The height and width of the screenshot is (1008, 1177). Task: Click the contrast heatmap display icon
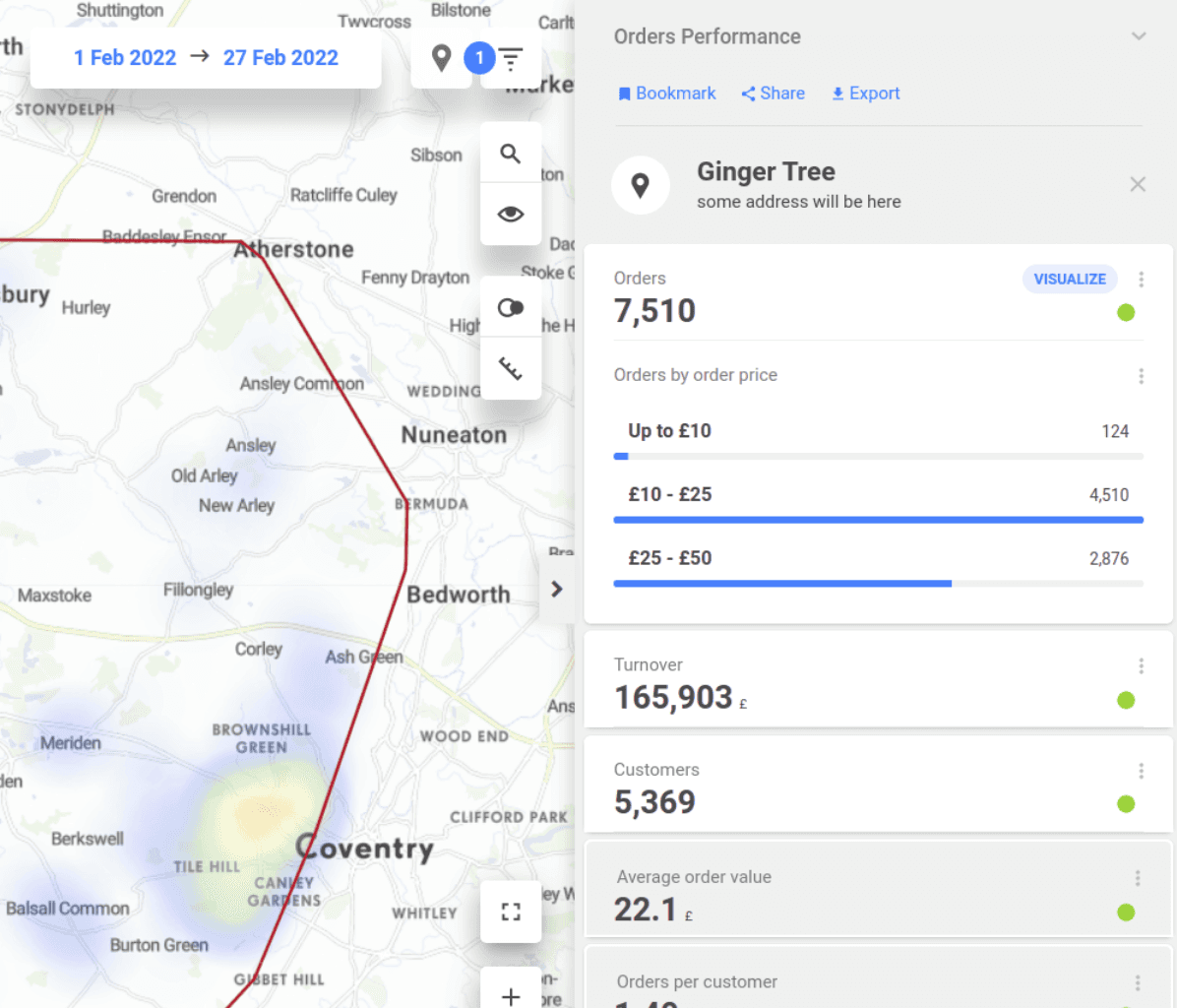click(510, 307)
